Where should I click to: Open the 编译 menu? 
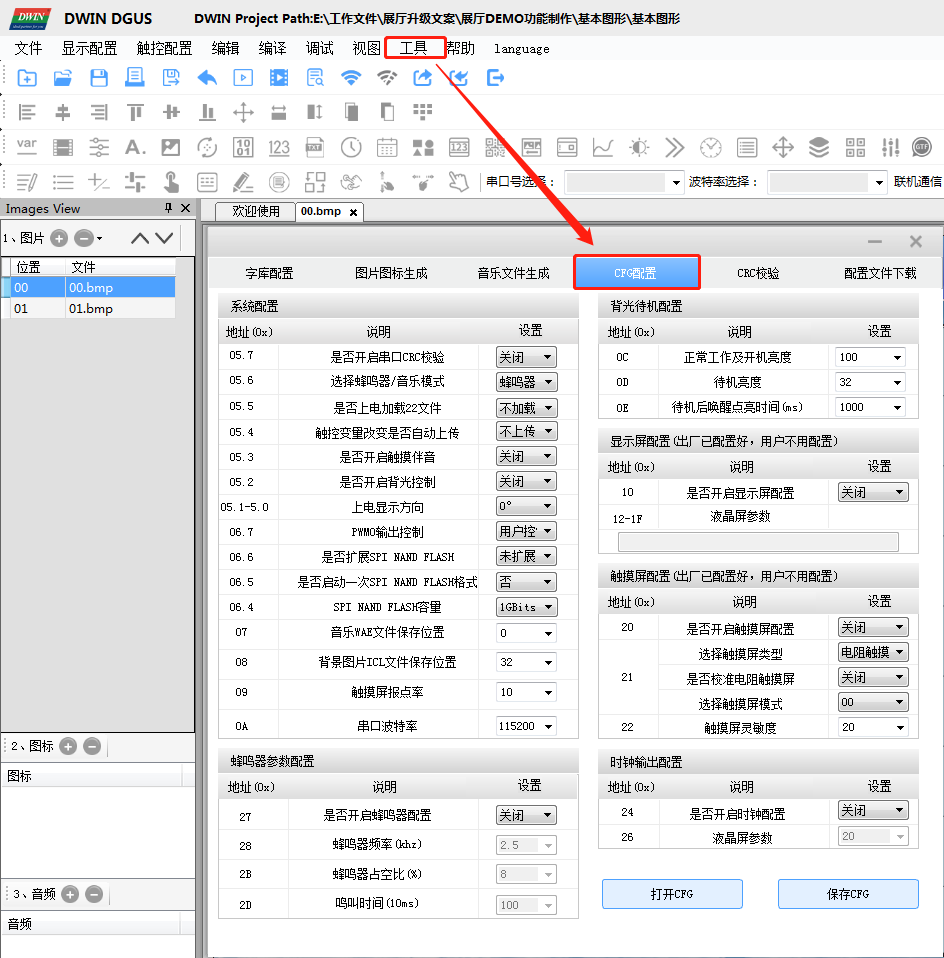coord(271,47)
